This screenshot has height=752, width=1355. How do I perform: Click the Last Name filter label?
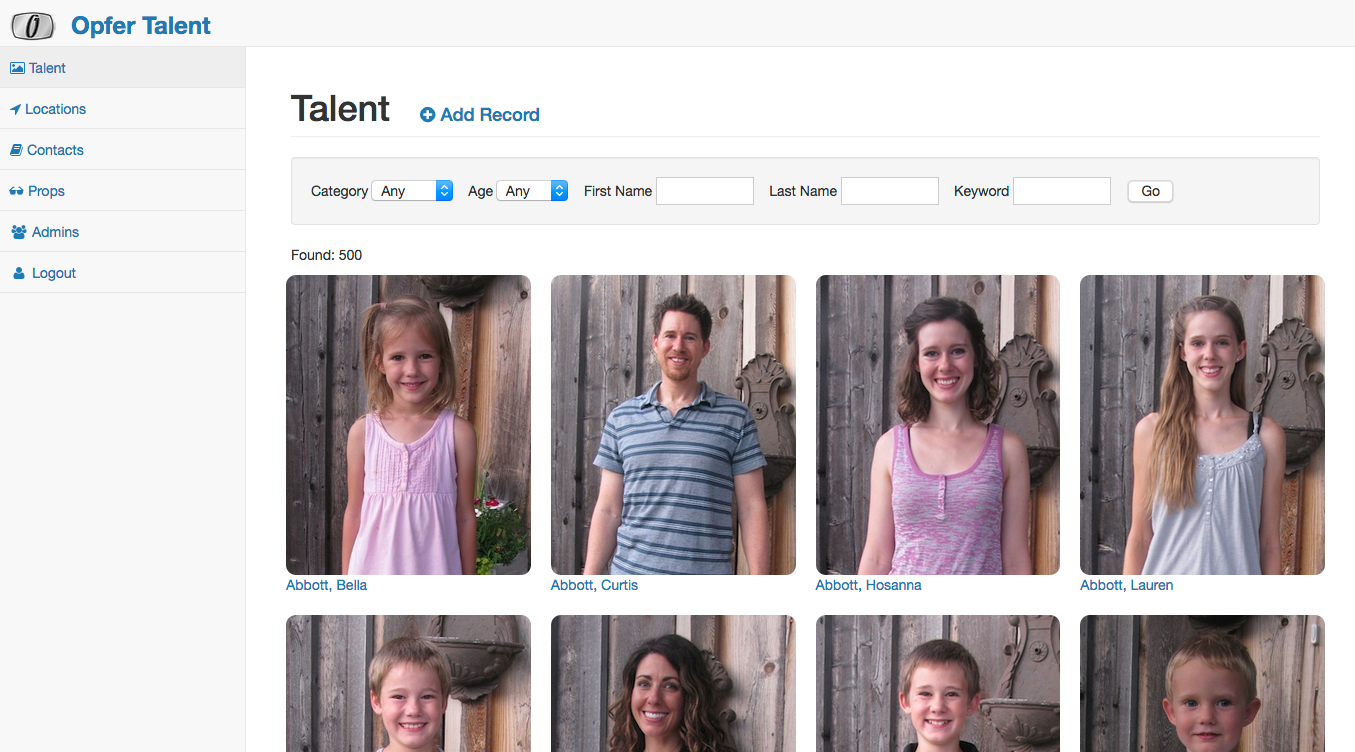click(x=803, y=191)
